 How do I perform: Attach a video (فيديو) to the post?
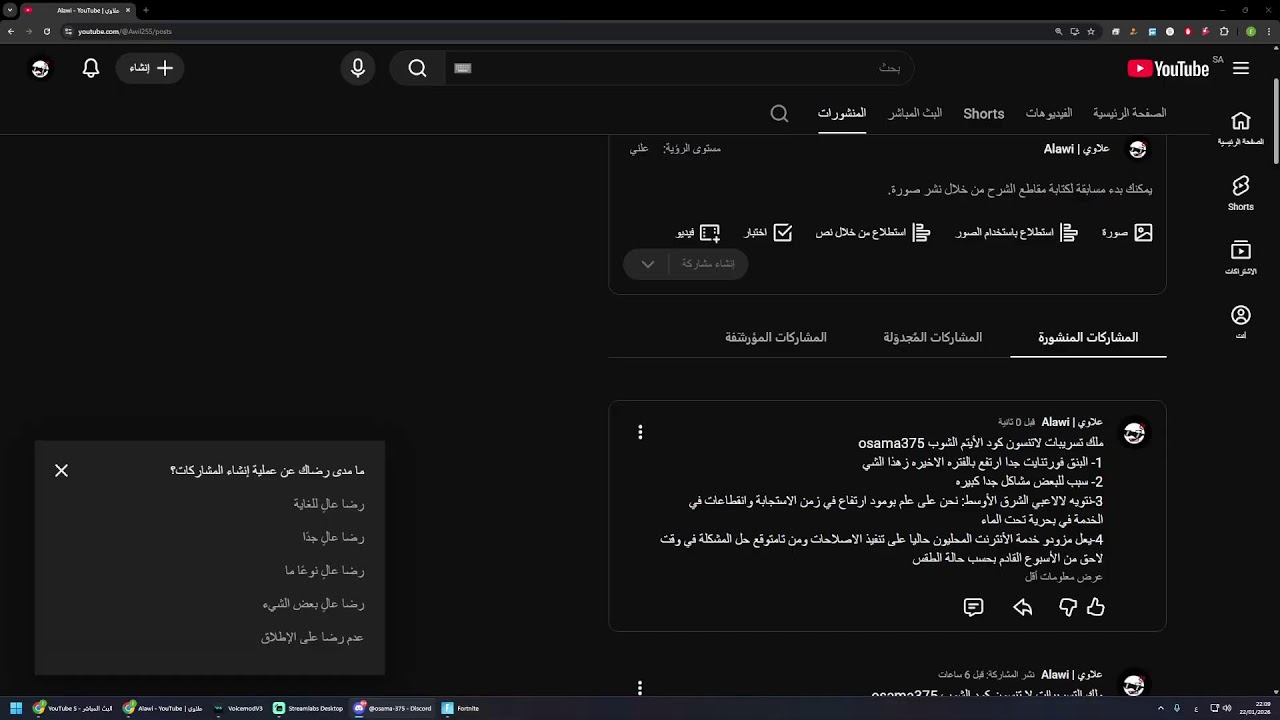tap(698, 232)
